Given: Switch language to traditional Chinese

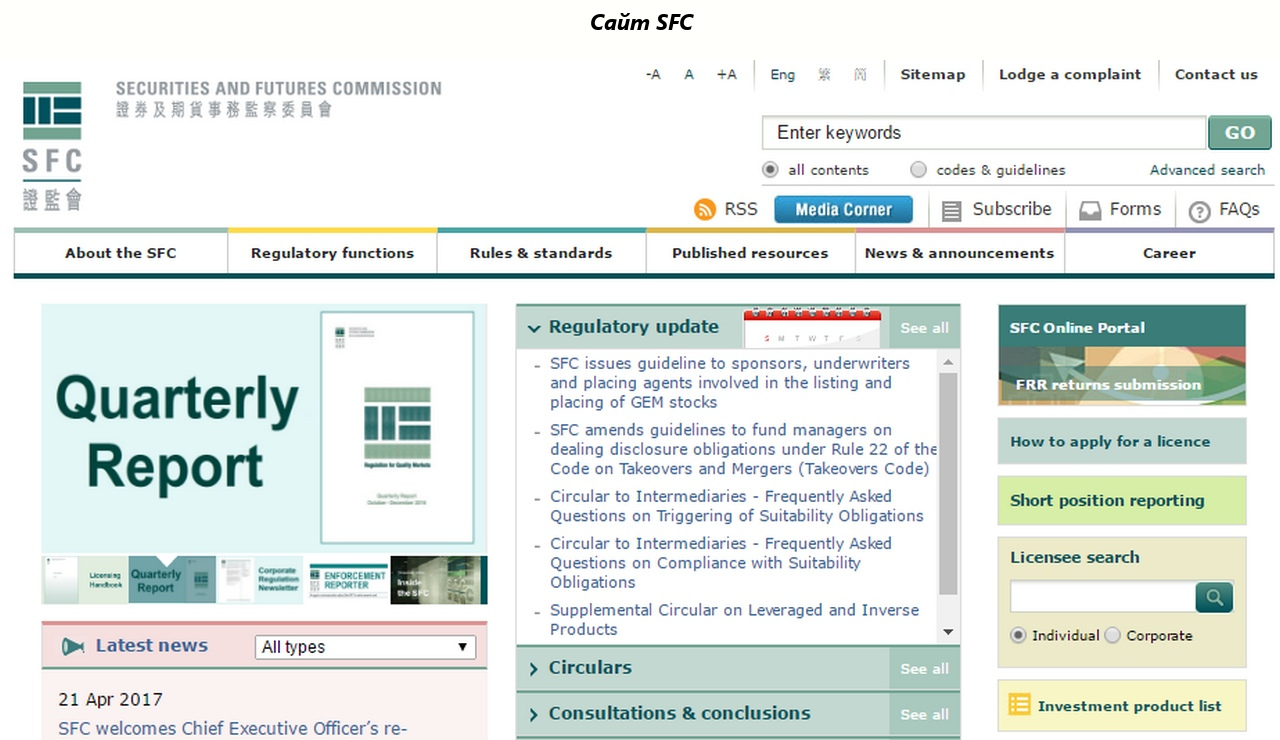Looking at the screenshot, I should tap(824, 75).
